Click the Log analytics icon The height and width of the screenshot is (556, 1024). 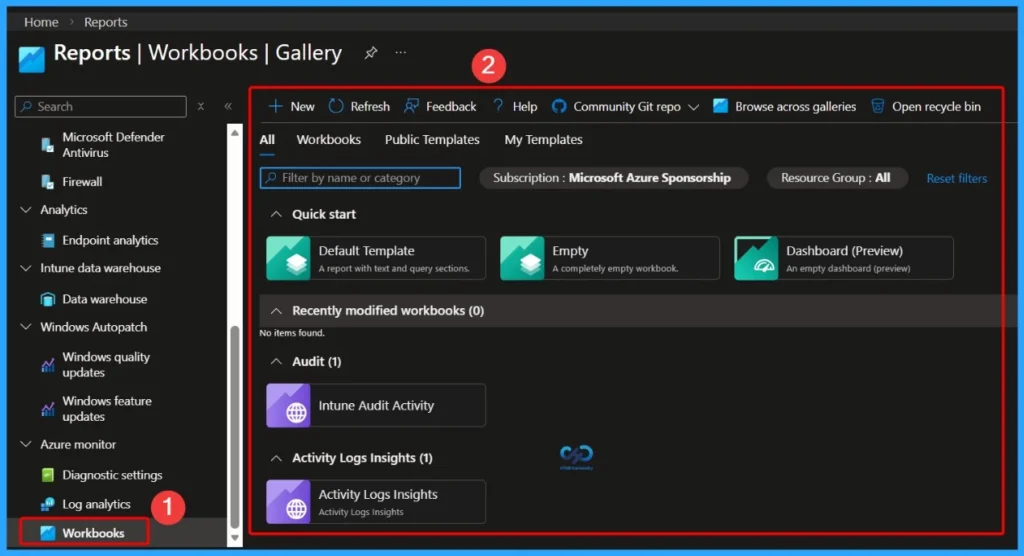(48, 504)
